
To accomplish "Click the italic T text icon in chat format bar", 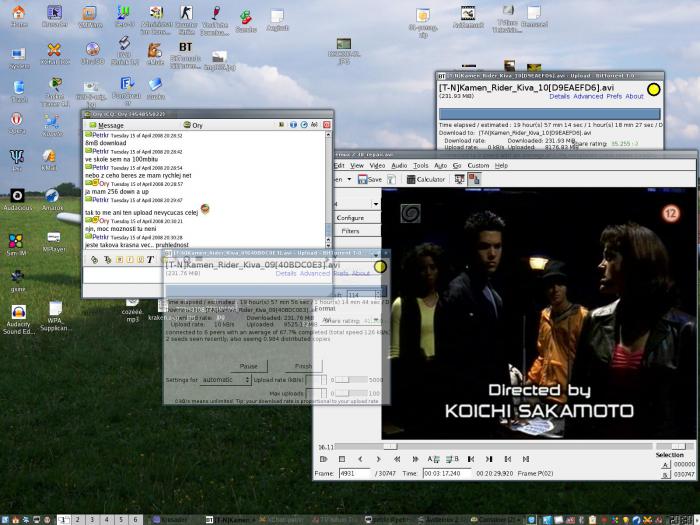I will click(150, 259).
